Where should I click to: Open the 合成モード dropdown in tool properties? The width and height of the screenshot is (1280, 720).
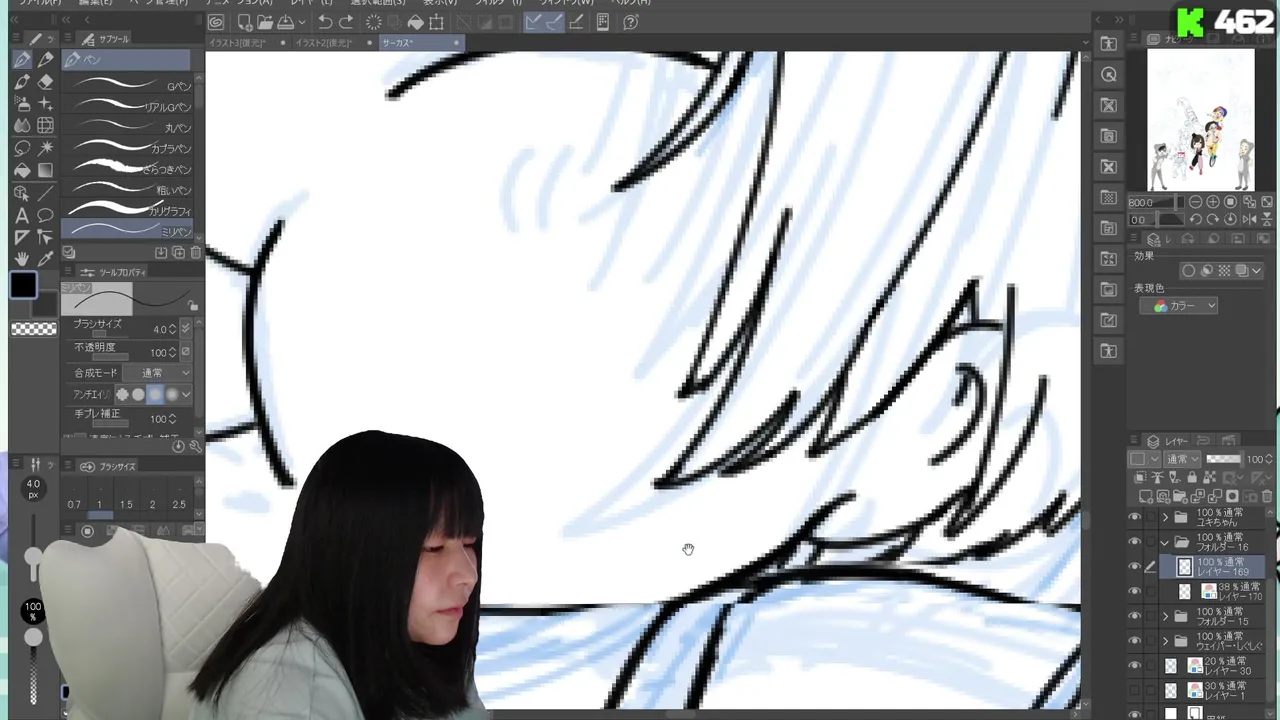pos(156,373)
